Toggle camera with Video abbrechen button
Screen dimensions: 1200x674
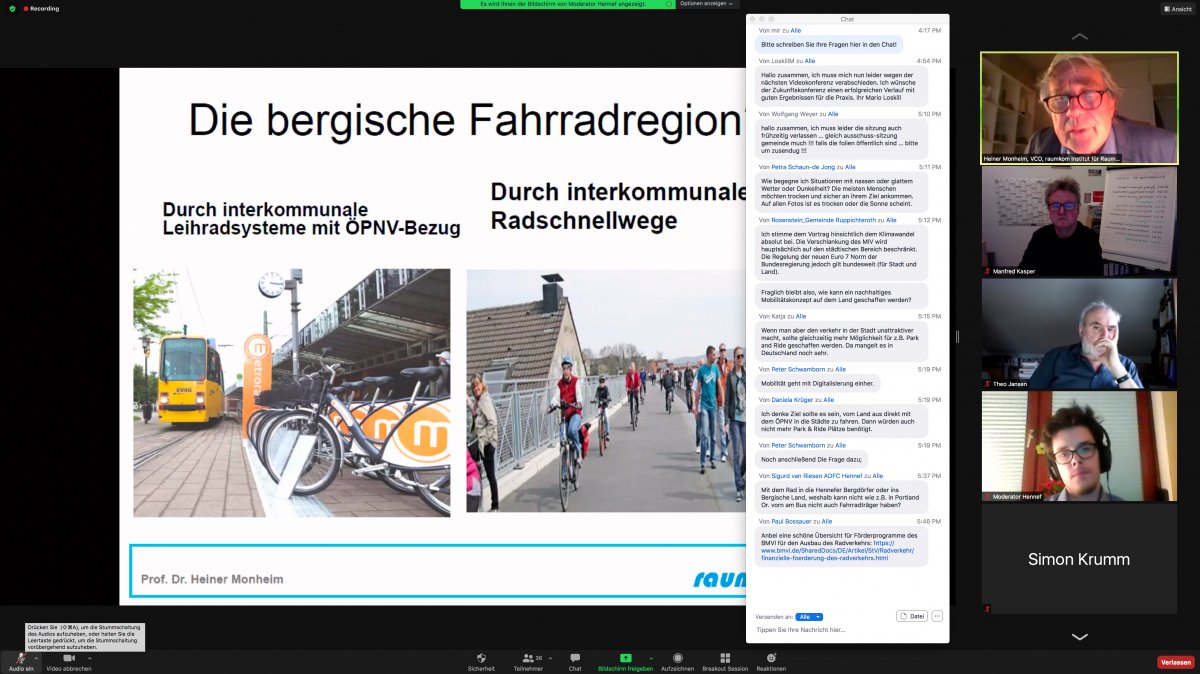69,658
